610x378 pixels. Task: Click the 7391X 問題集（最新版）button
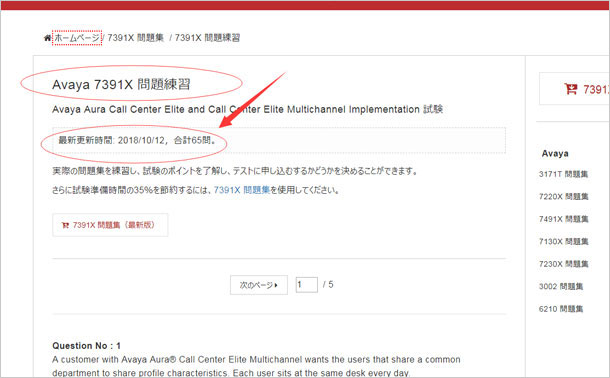(110, 225)
